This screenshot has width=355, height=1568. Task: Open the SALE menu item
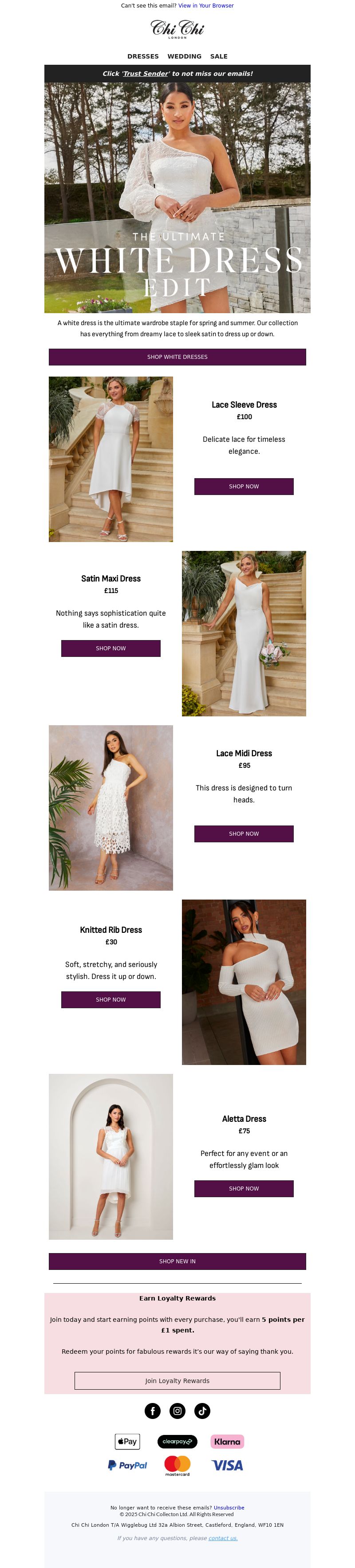(x=219, y=56)
